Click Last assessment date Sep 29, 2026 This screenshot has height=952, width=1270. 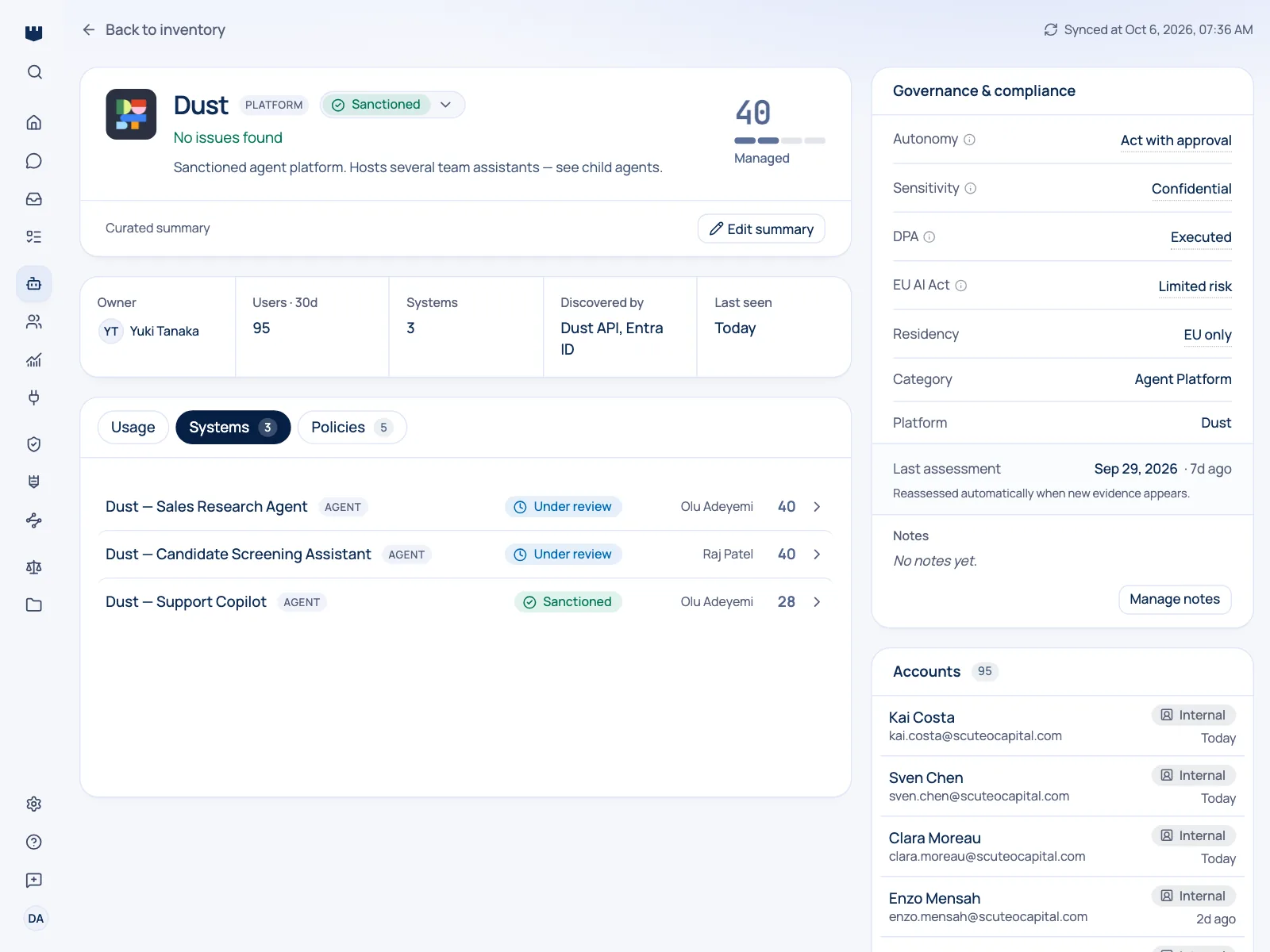point(1136,469)
